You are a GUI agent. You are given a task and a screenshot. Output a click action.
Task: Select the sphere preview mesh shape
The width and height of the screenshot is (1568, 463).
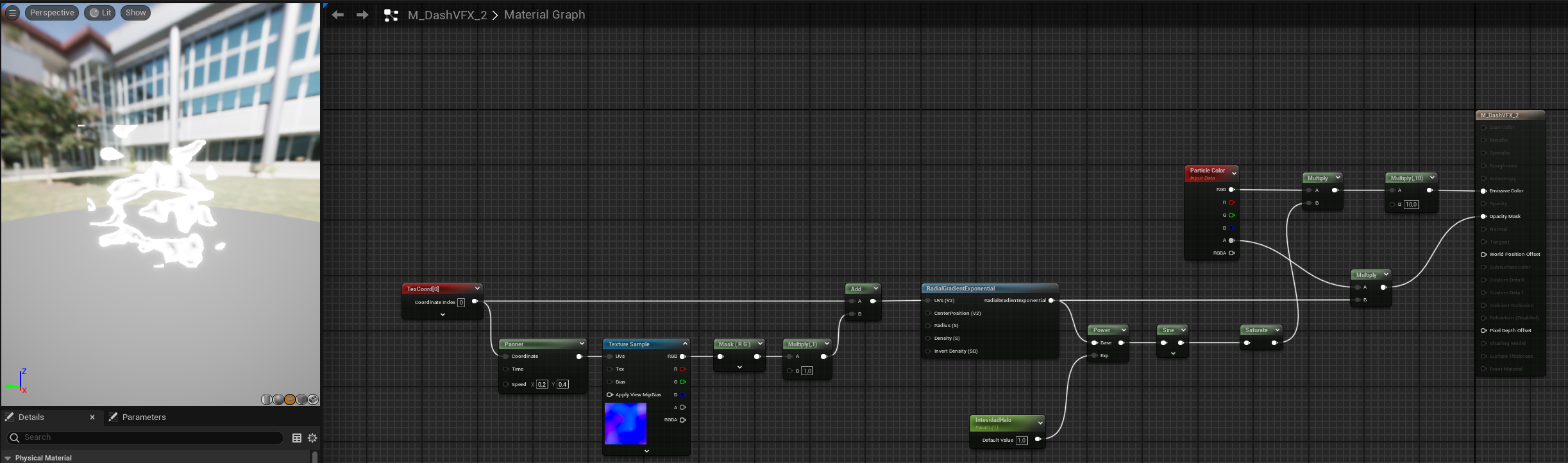pyautogui.click(x=278, y=400)
